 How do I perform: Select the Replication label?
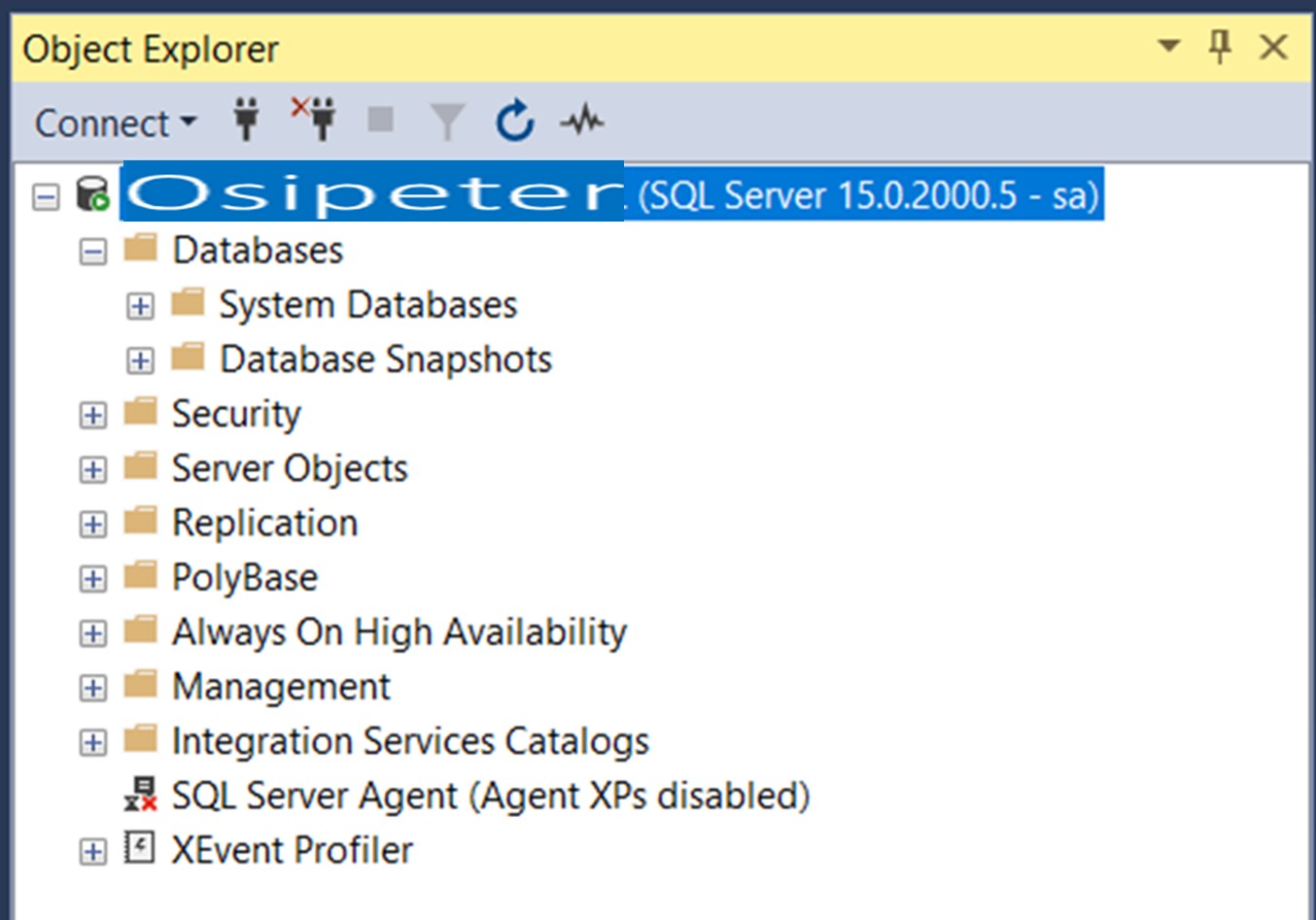pyautogui.click(x=265, y=524)
